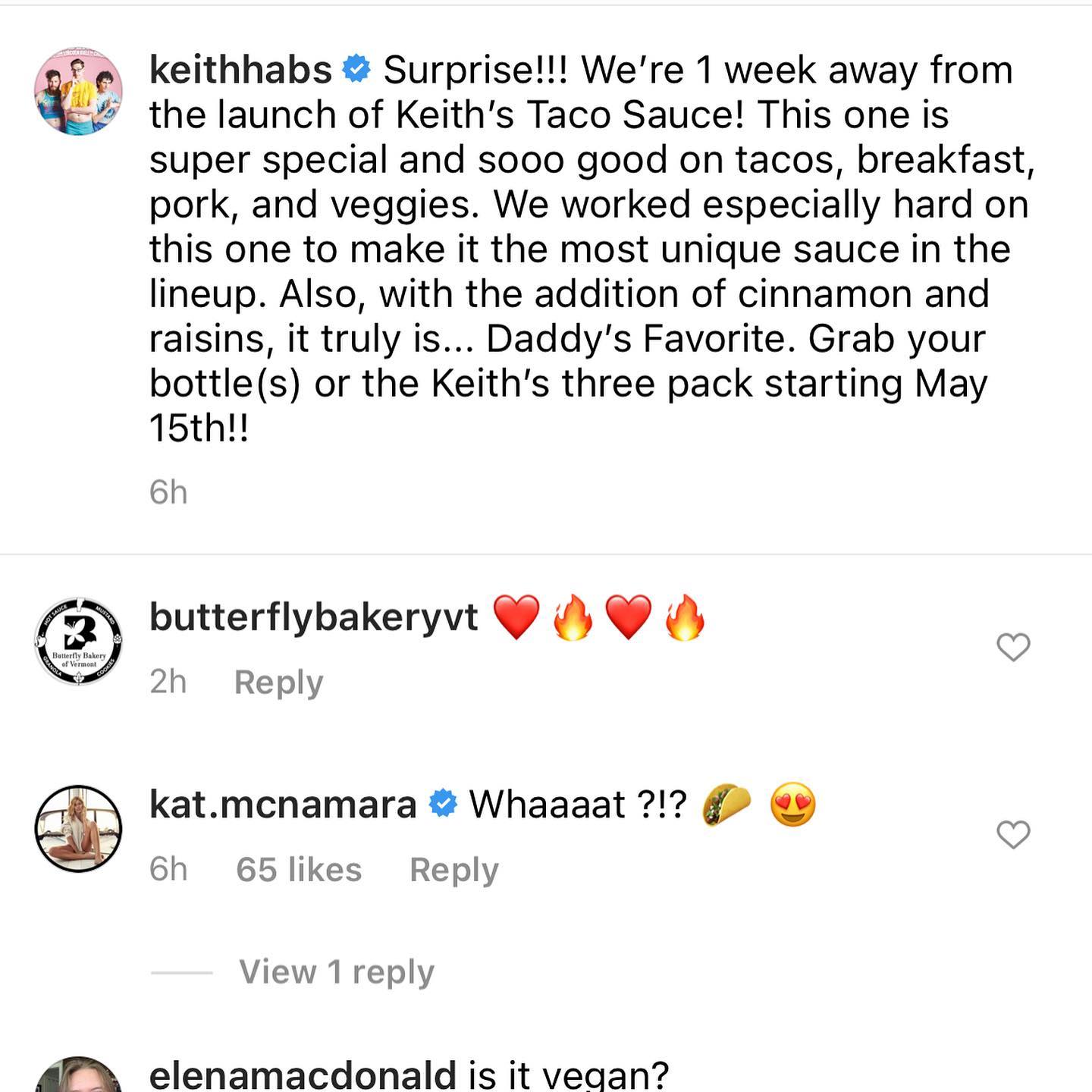Click kat.mcnamara verified badge
The height and width of the screenshot is (1092, 1092).
(x=443, y=804)
